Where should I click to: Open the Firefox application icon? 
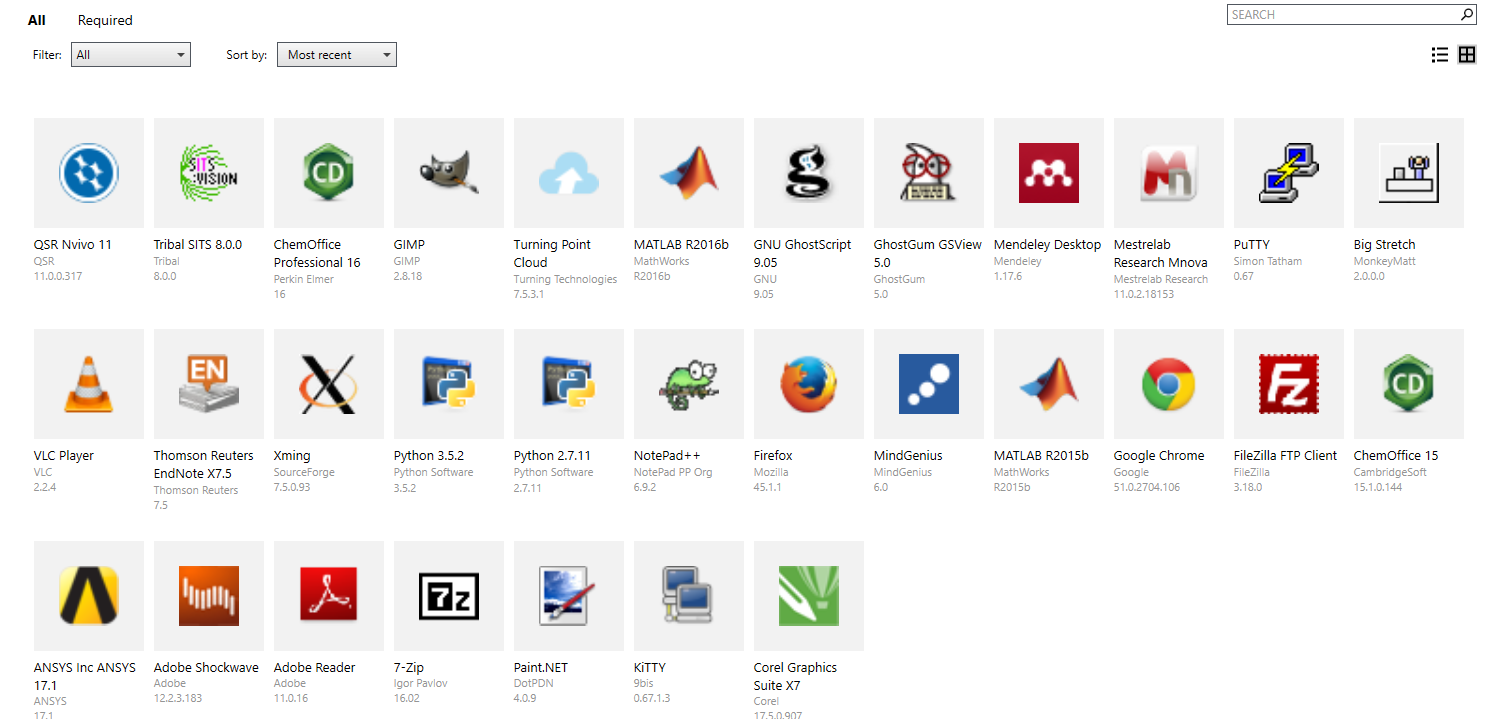[x=809, y=384]
